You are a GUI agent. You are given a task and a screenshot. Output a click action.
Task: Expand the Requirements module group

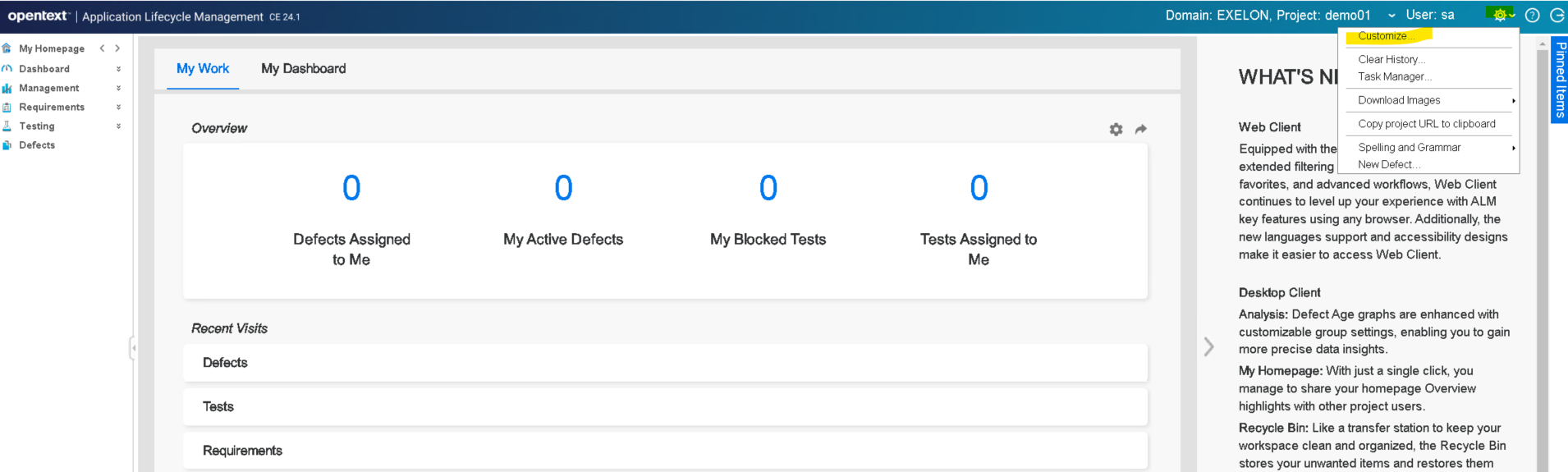click(118, 107)
